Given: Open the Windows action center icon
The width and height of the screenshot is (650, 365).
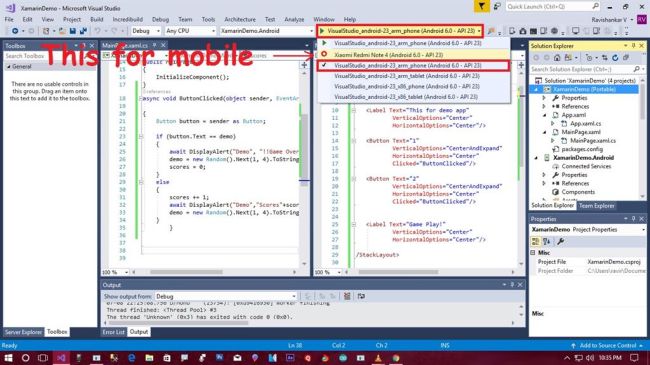Looking at the screenshot, I should (x=634, y=358).
